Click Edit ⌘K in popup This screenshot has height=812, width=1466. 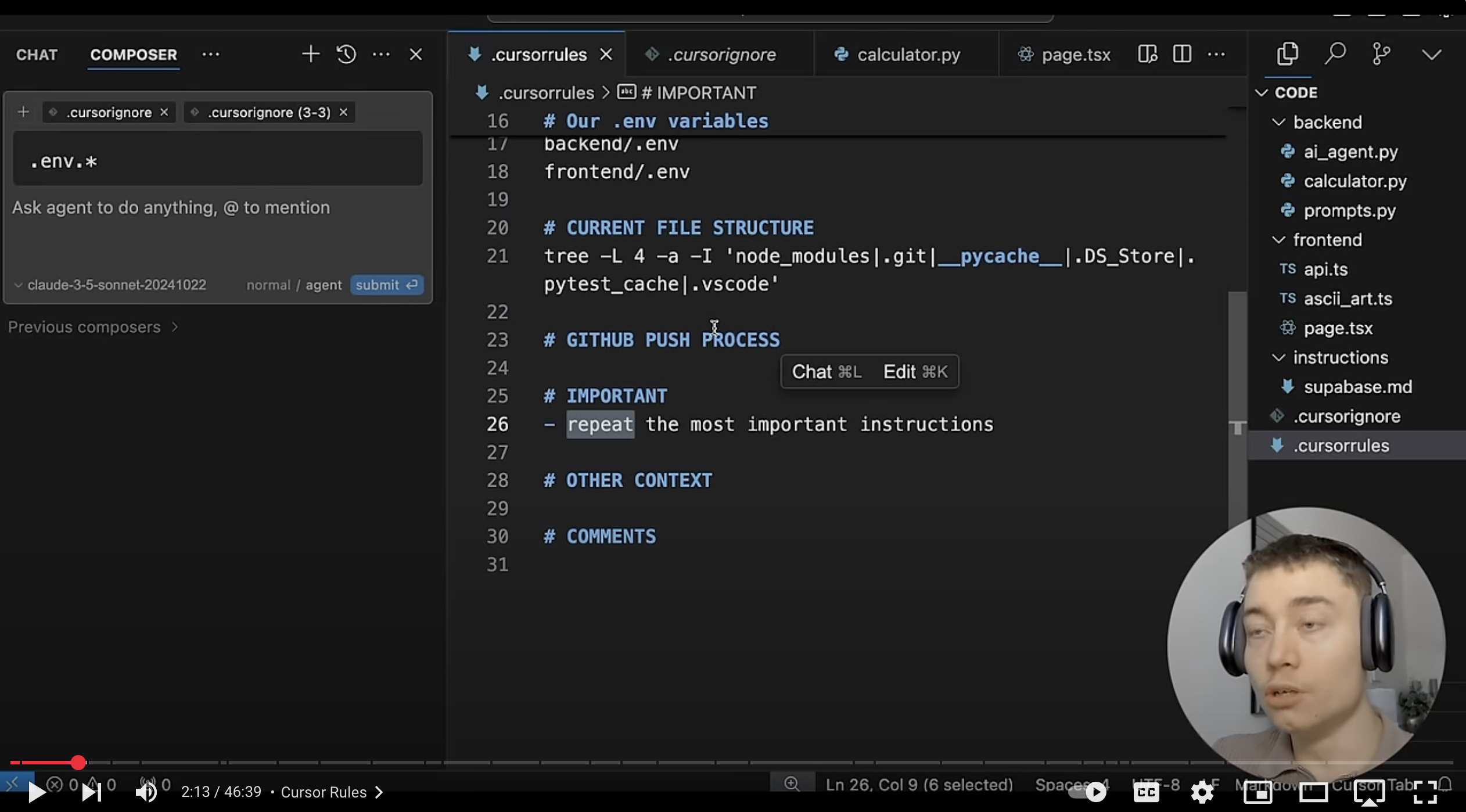point(915,372)
